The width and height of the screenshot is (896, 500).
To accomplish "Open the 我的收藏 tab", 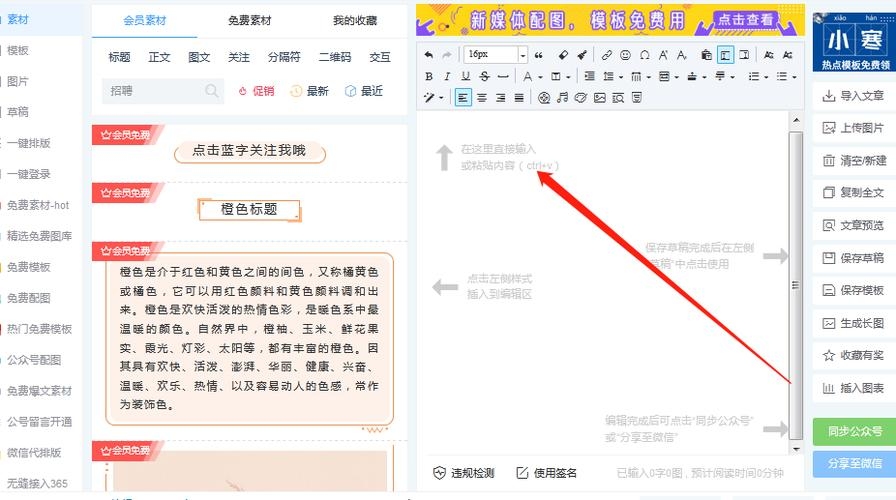I will pos(355,21).
